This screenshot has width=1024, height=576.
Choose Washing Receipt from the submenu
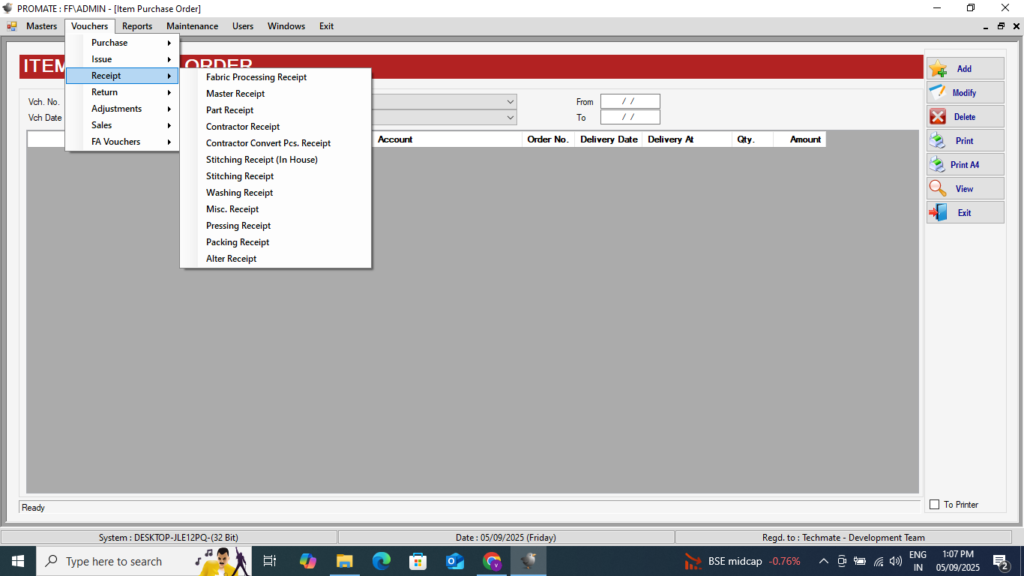coord(239,193)
